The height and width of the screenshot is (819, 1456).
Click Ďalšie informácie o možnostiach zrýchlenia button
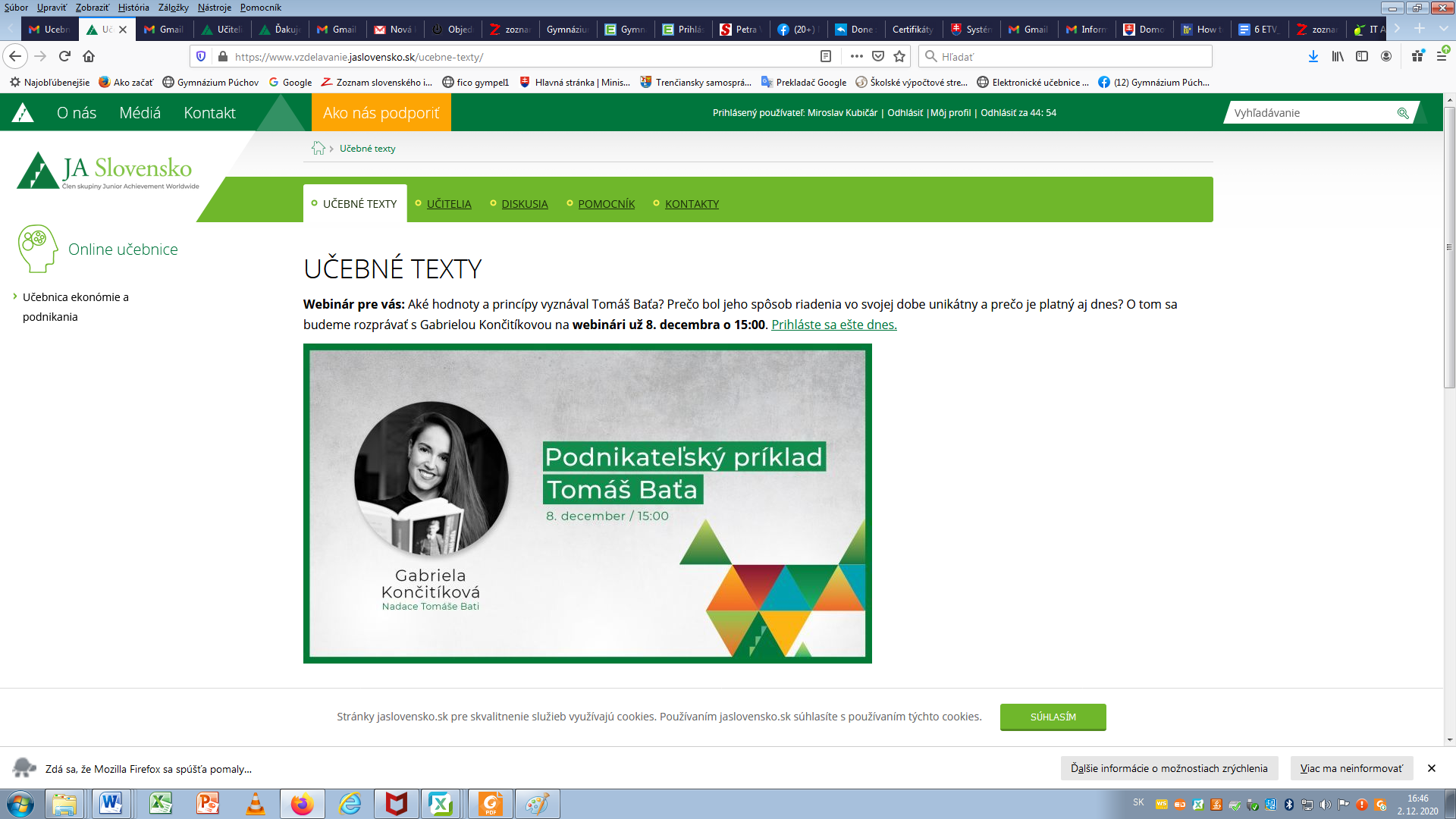point(1169,768)
